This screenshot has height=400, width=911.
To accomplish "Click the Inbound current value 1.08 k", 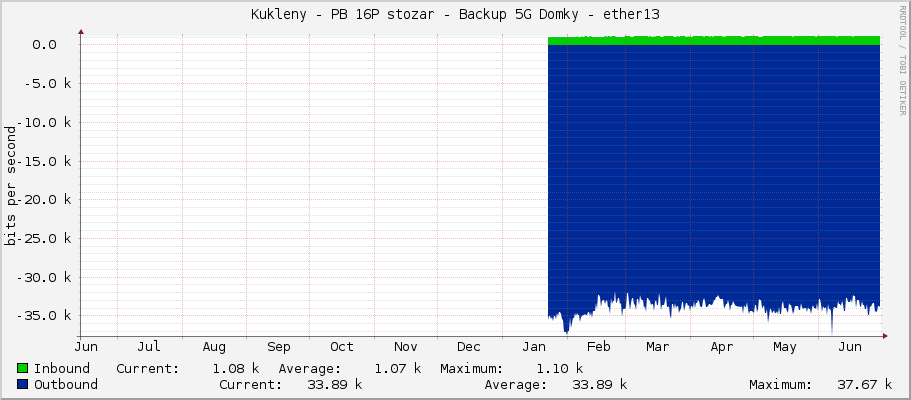I will click(236, 369).
